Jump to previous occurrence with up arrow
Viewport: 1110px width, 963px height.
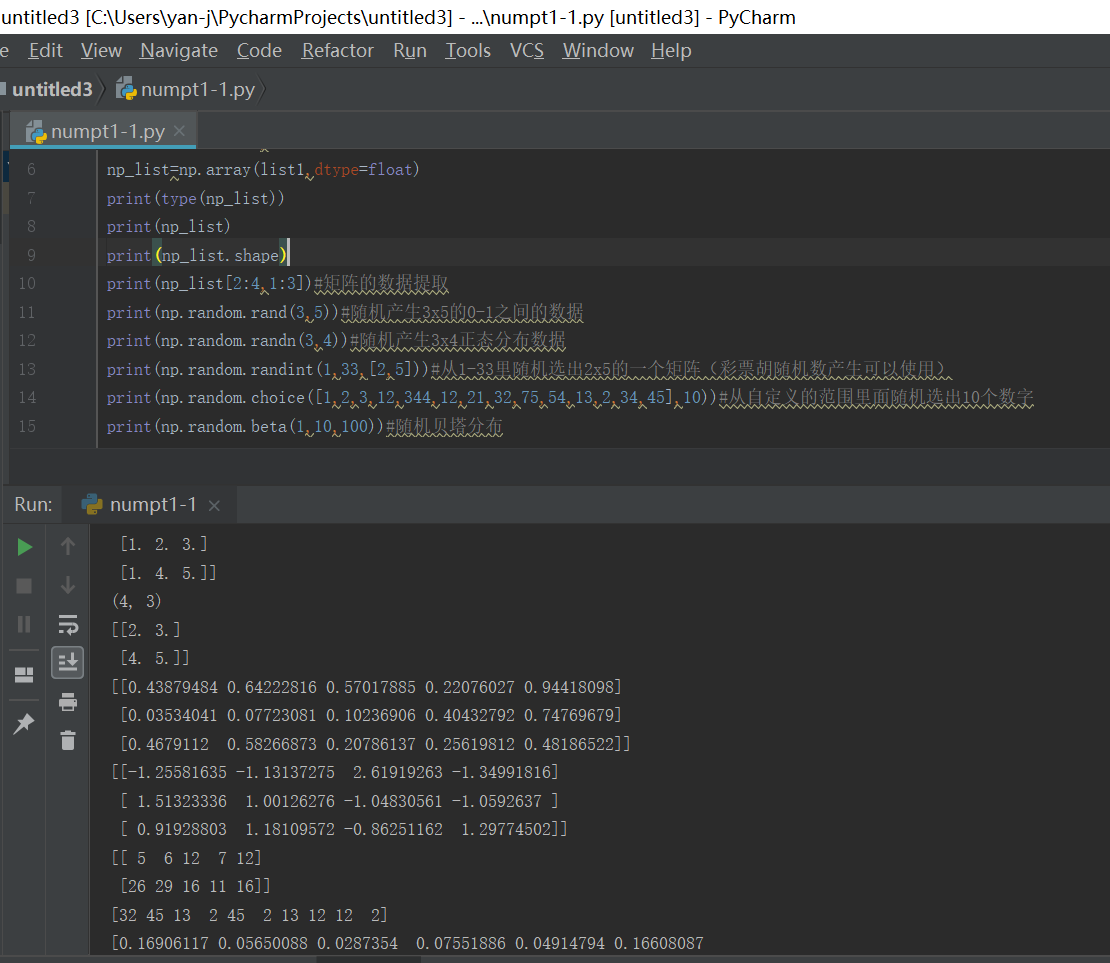(x=67, y=546)
